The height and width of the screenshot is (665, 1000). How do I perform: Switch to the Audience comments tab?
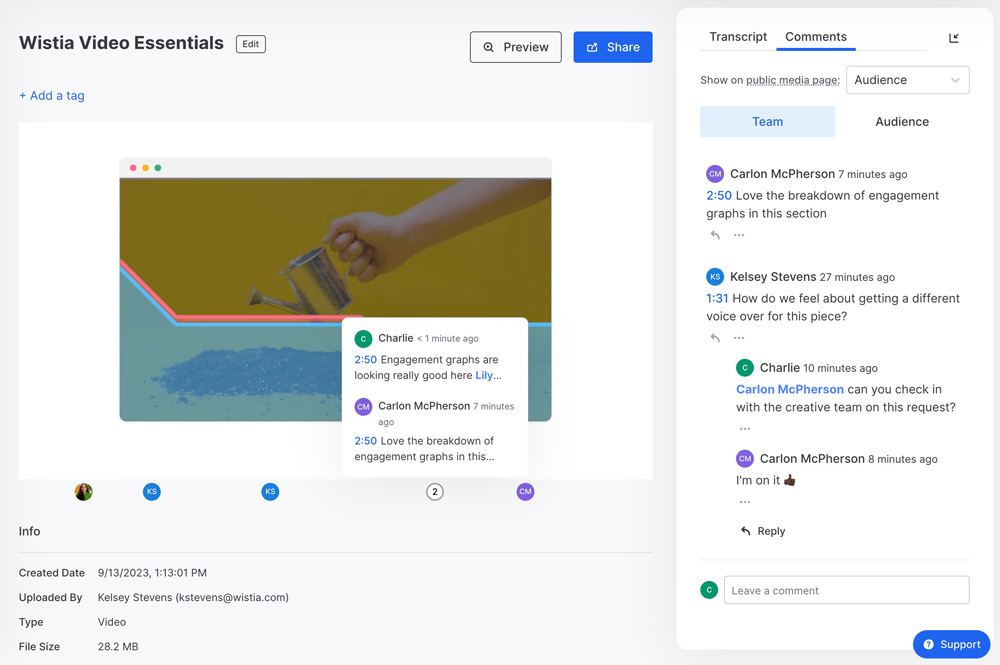coord(902,122)
